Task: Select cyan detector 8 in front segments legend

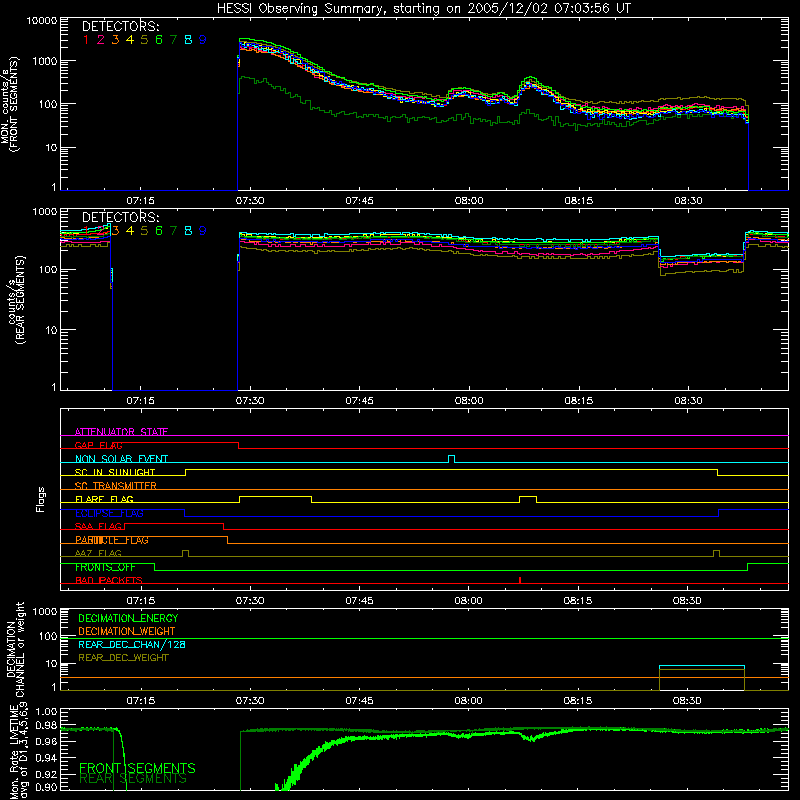Action: click(188, 40)
